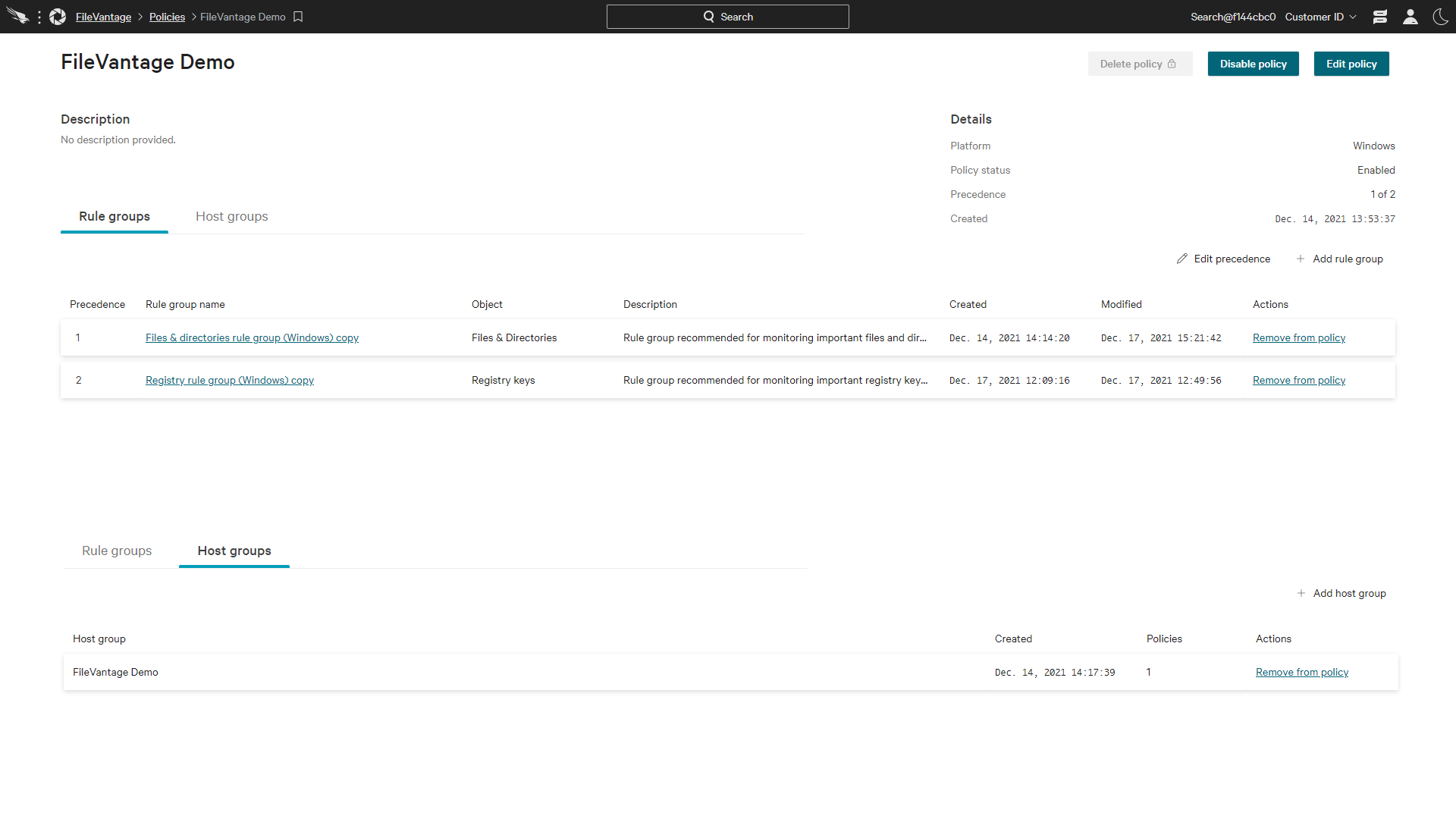Click the Files & Directories object cell
The width and height of the screenshot is (1456, 819).
[x=514, y=337]
